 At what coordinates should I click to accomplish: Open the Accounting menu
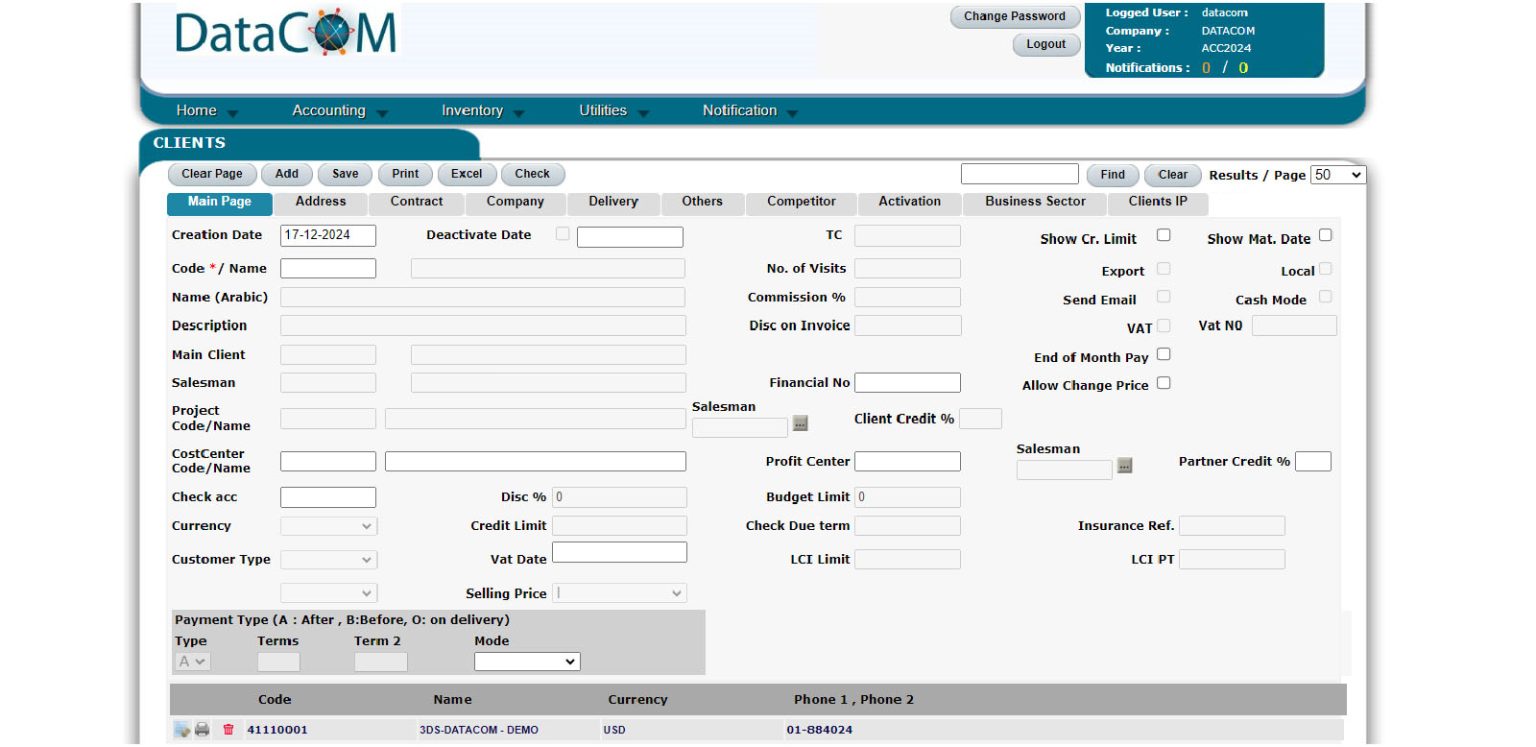click(x=330, y=110)
